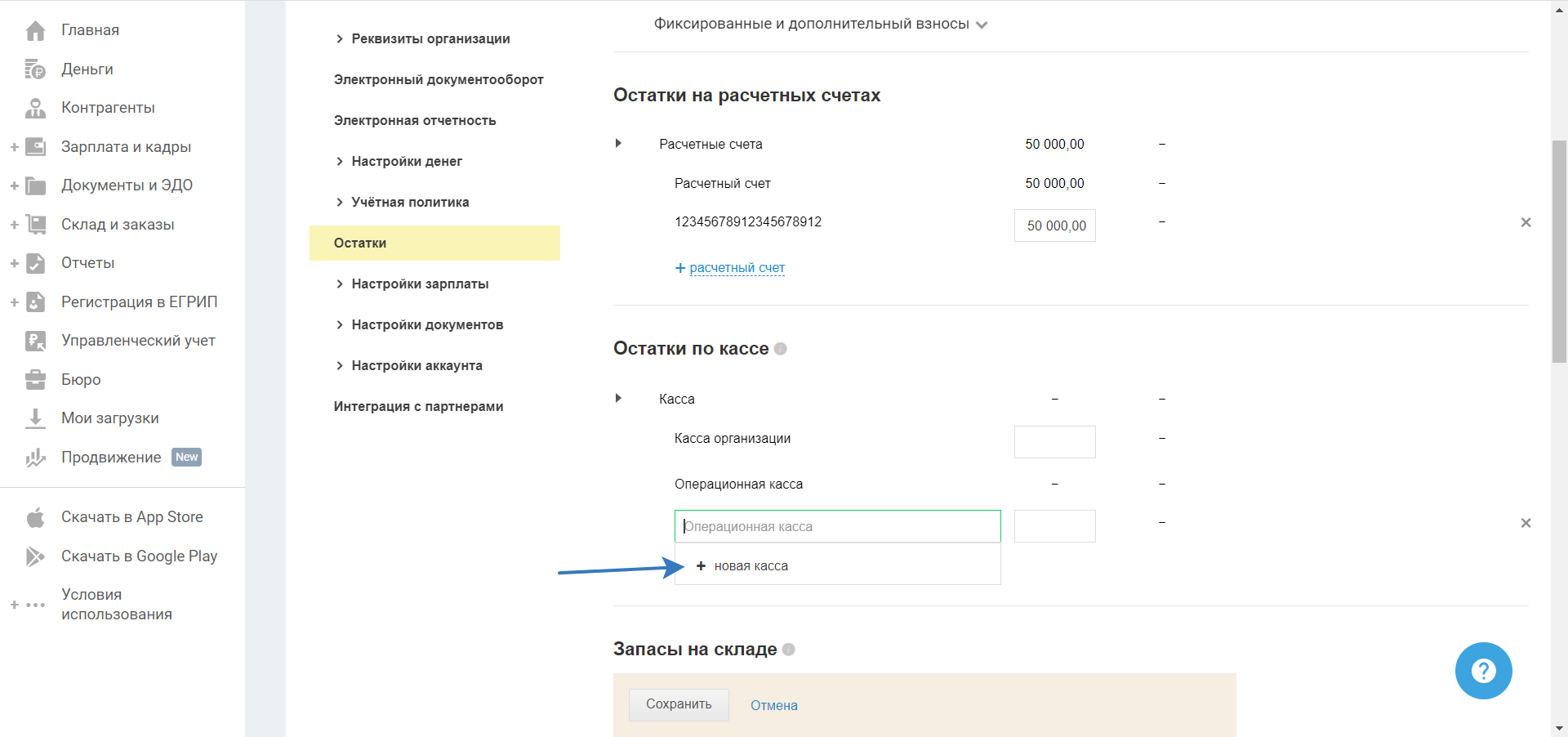
Task: Expand Фиксированные и дополнительный взносы dropdown
Action: [x=982, y=25]
